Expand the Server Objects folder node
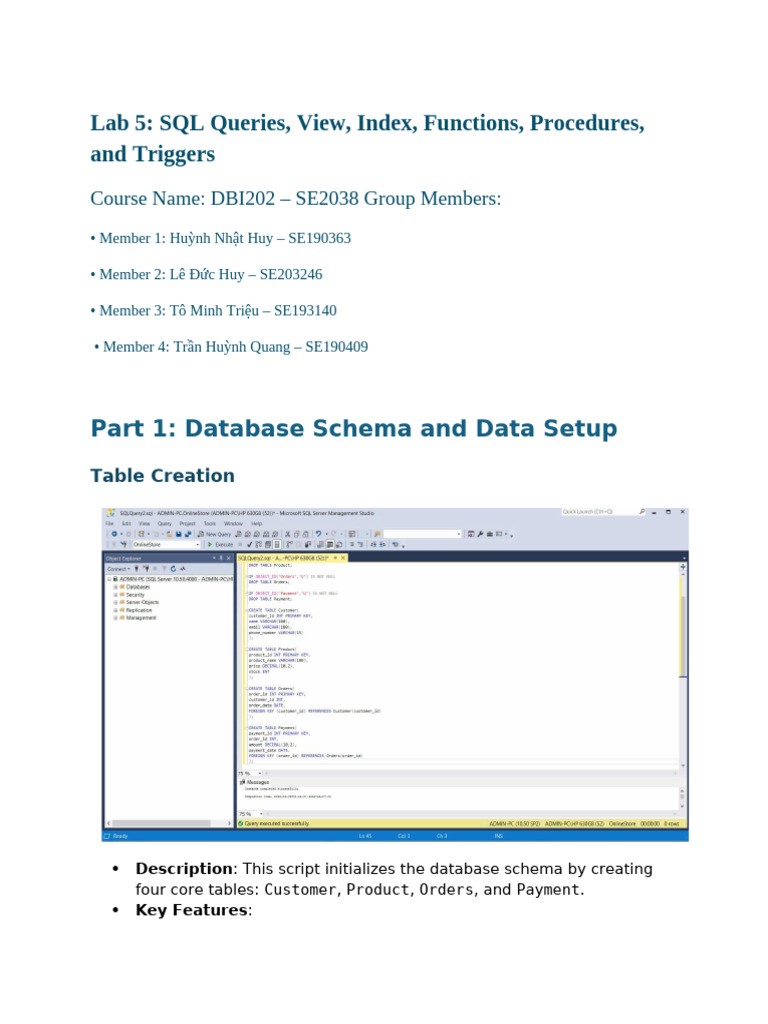The height and width of the screenshot is (1024, 768). point(115,602)
